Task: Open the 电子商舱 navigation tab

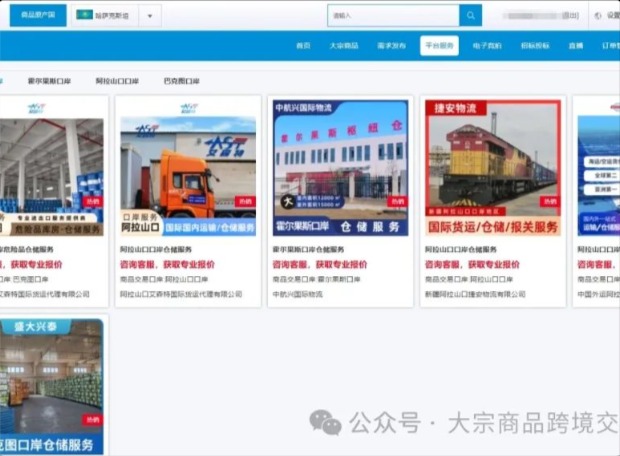Action: click(x=487, y=45)
